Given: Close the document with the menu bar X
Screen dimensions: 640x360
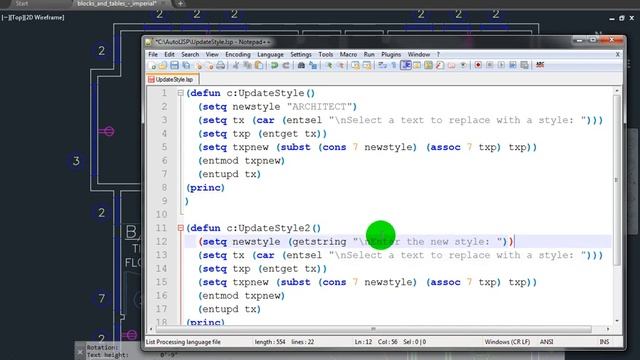Looking at the screenshot, I should click(x=618, y=54).
